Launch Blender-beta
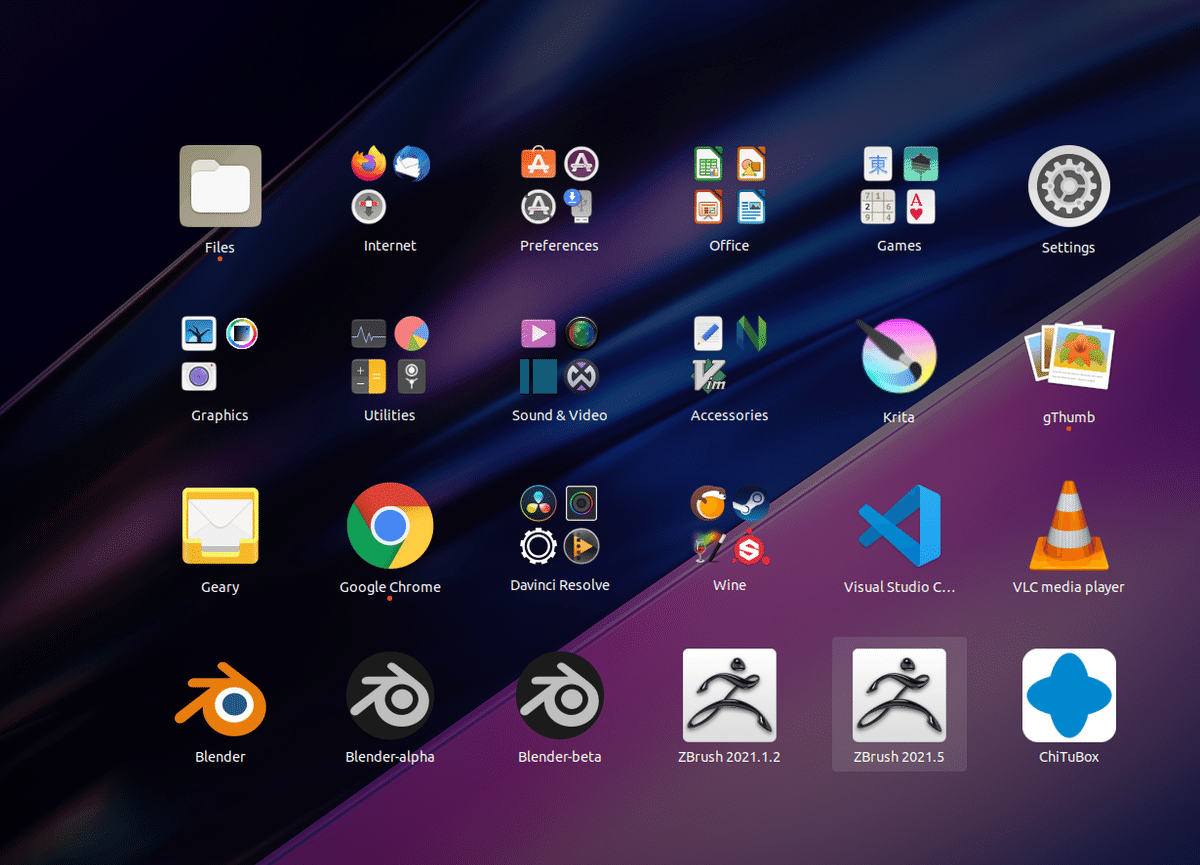Screen dimensions: 1200x865 (x=560, y=696)
